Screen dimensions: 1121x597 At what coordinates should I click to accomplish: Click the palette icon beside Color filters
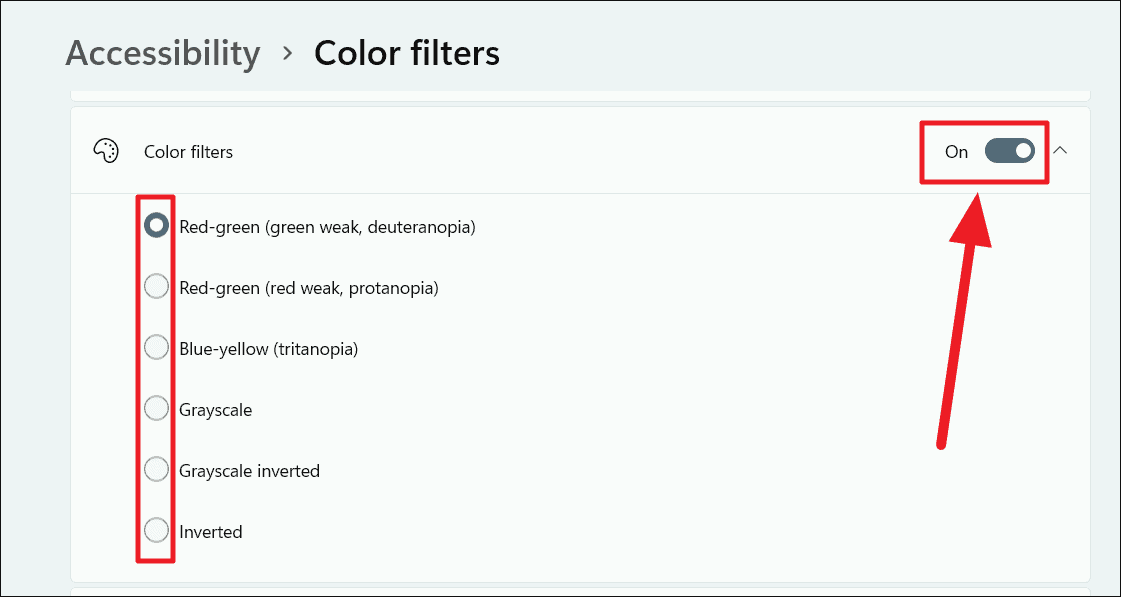point(106,151)
